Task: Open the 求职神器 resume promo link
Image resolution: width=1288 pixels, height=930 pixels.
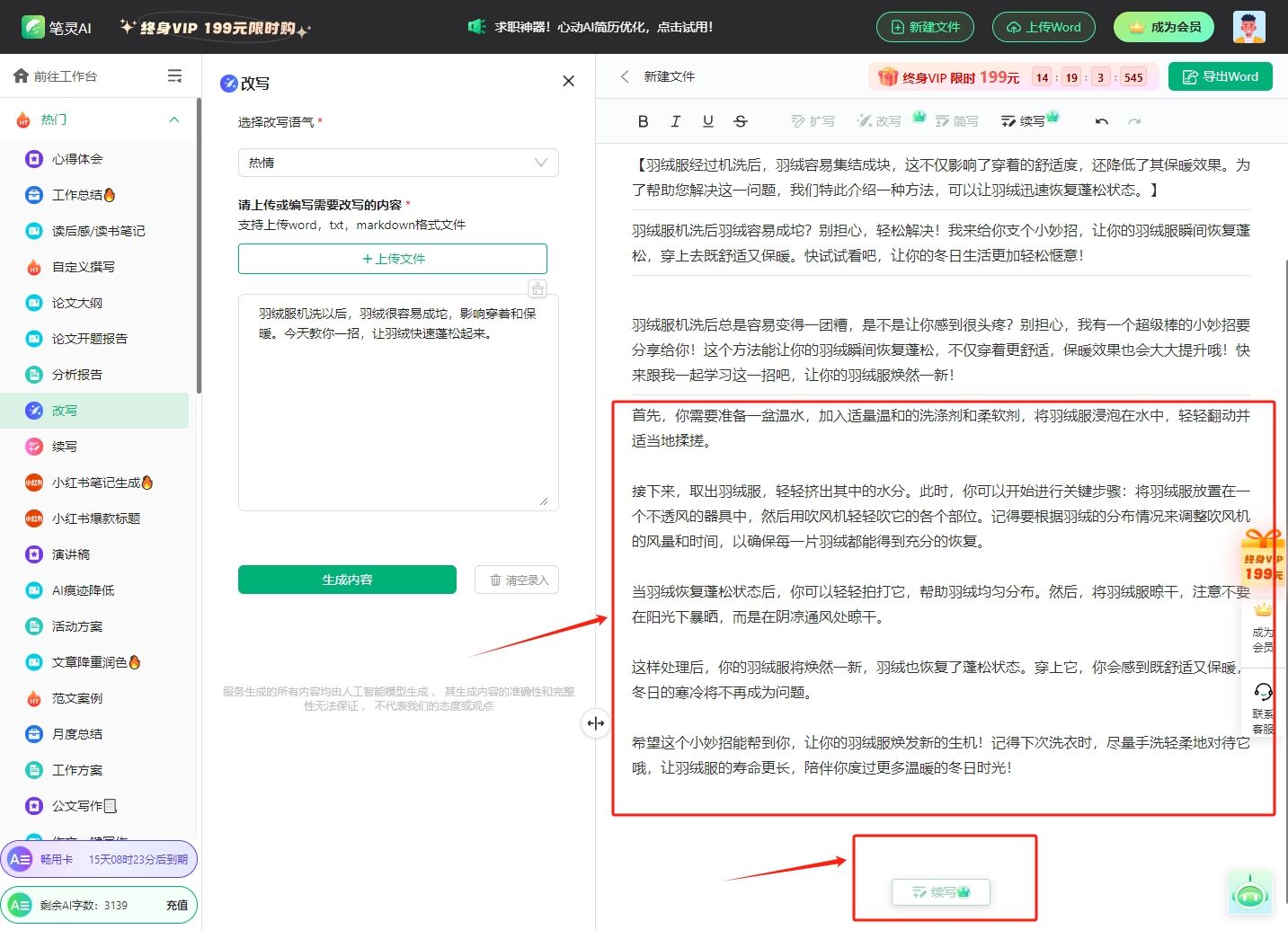Action: click(591, 27)
